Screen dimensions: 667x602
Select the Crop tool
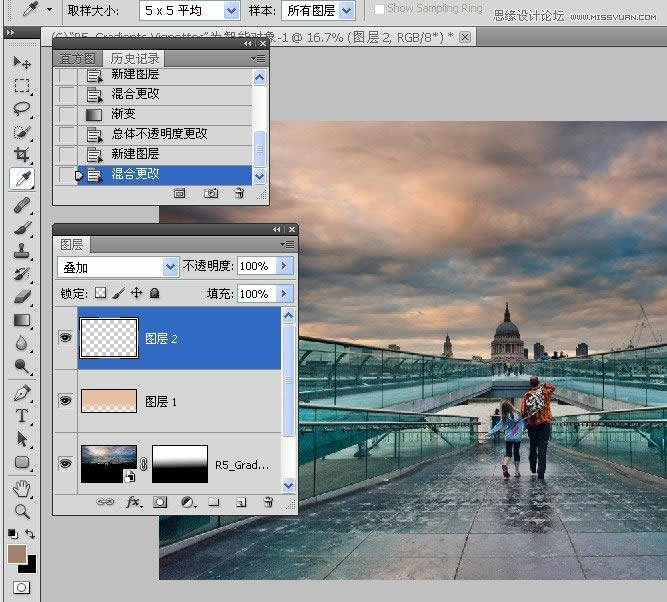21,155
